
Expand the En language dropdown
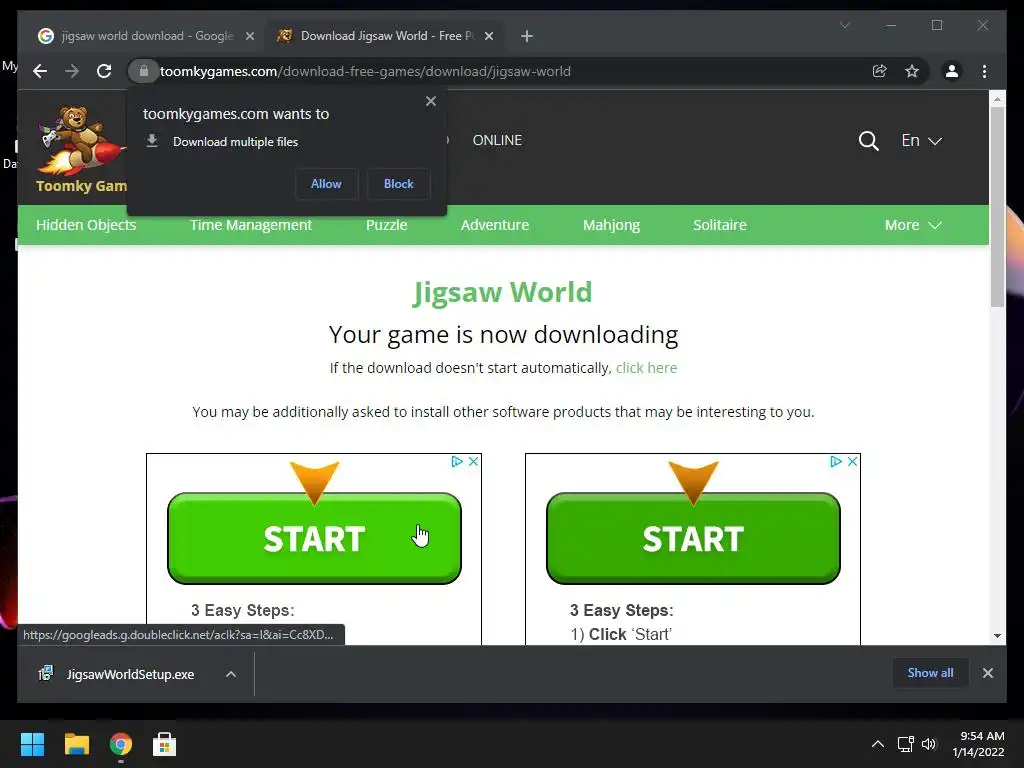[x=921, y=140]
